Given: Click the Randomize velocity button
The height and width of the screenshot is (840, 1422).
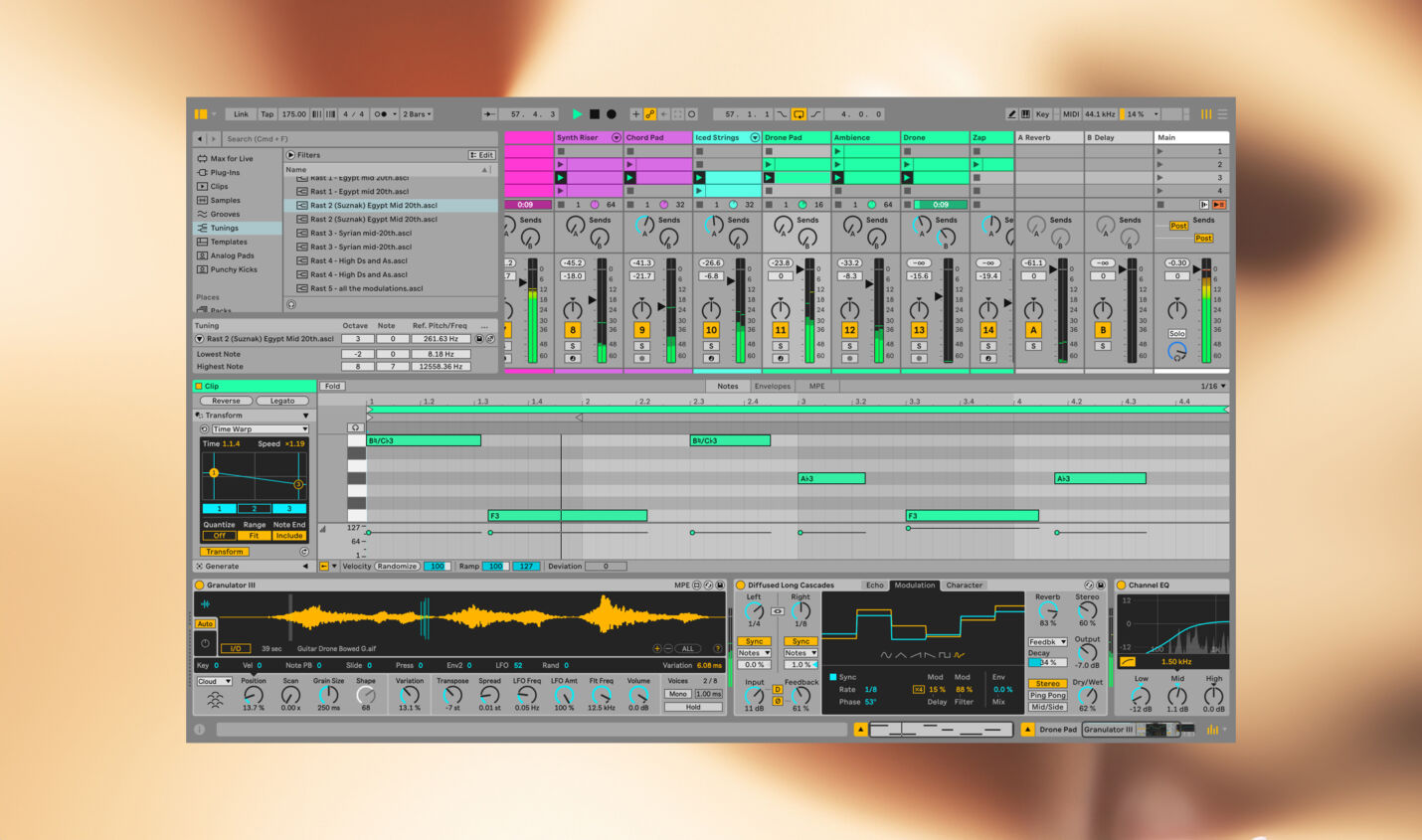Looking at the screenshot, I should pos(397,567).
